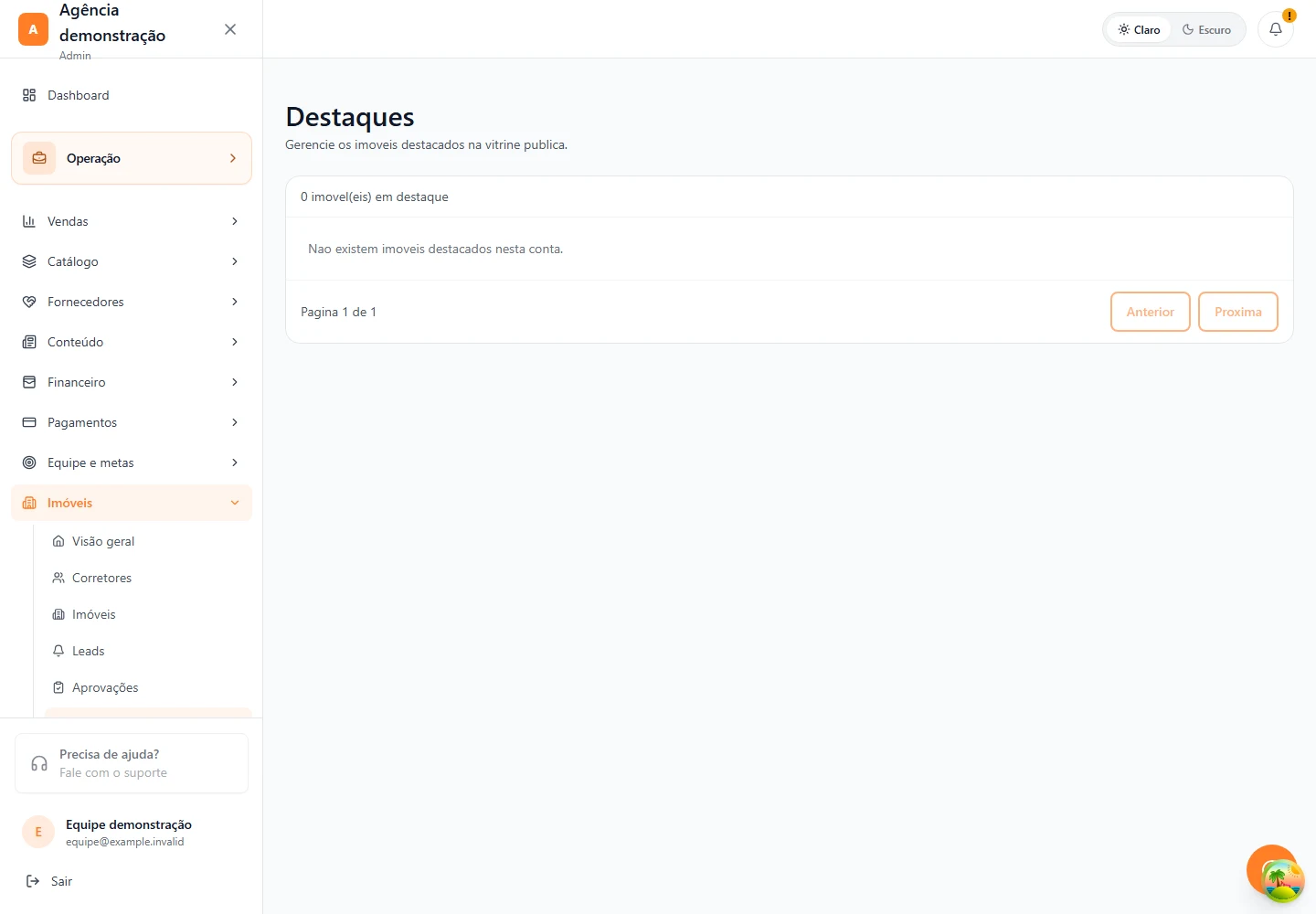
Task: Open 'Precisa de ajuda?' support card
Action: (132, 763)
